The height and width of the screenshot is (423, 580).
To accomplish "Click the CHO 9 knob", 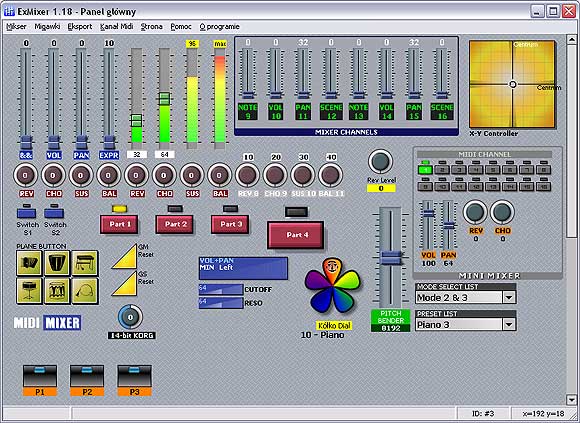I will (275, 175).
